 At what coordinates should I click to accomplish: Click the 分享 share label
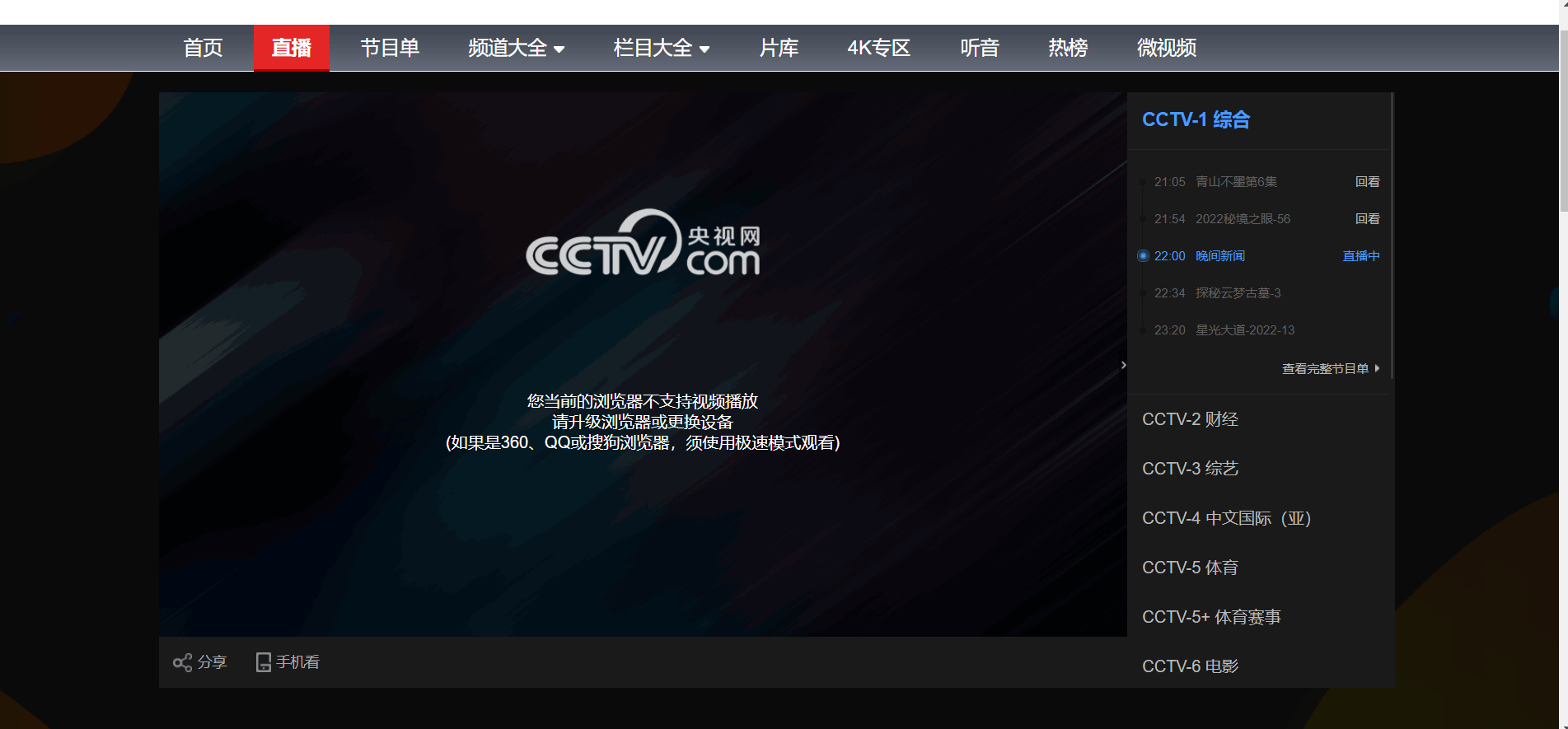[213, 662]
